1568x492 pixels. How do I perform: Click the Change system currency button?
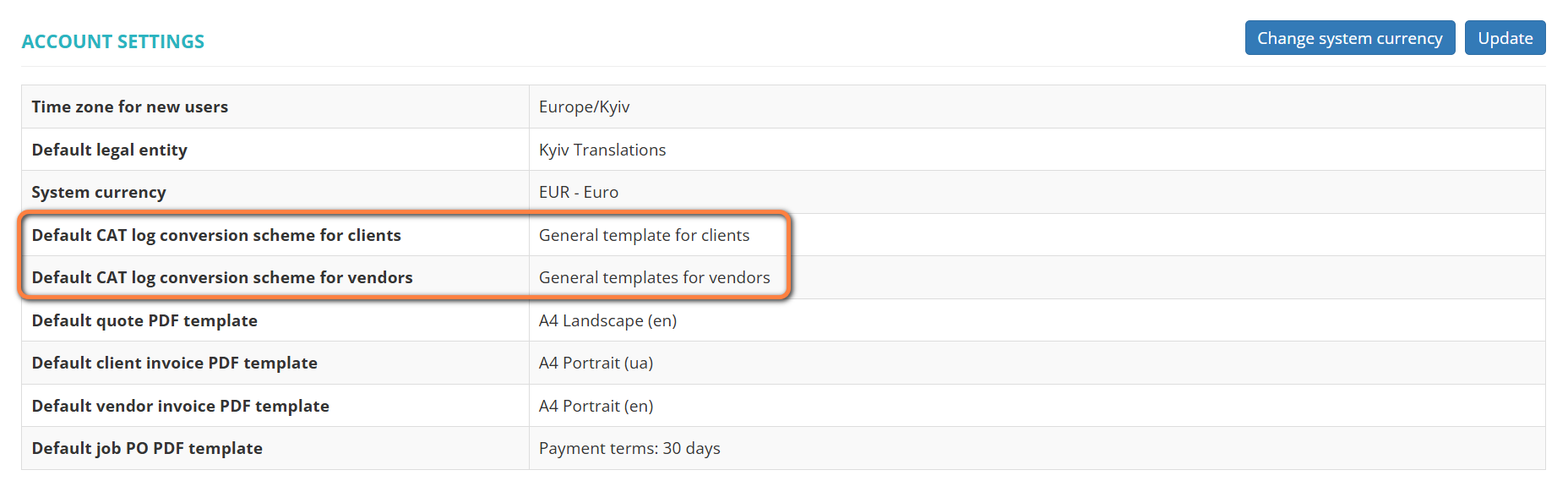coord(1349,38)
